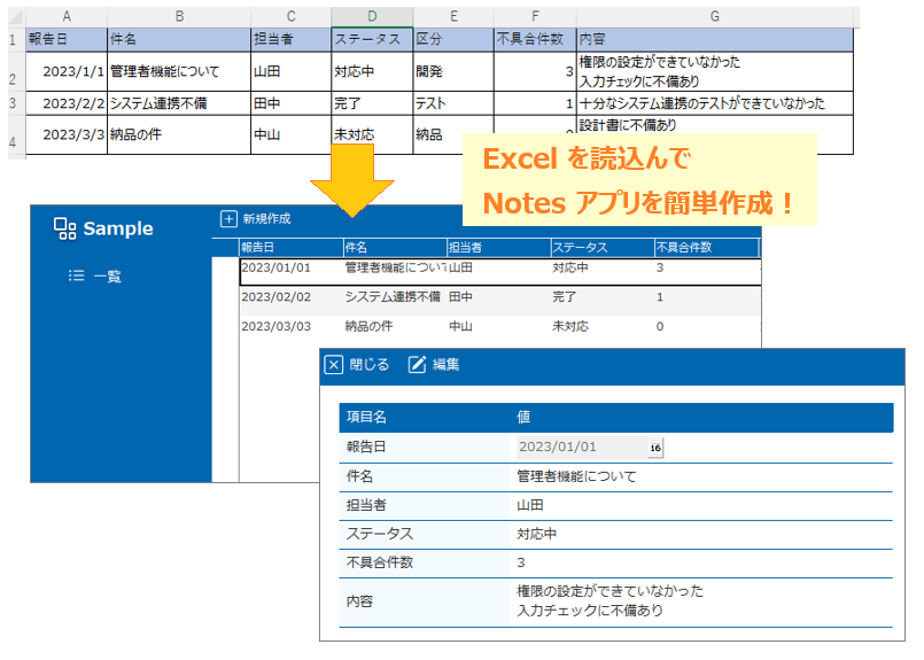This screenshot has width=924, height=660.
Task: Click 未対応 status in Notes view list
Action: 570,326
